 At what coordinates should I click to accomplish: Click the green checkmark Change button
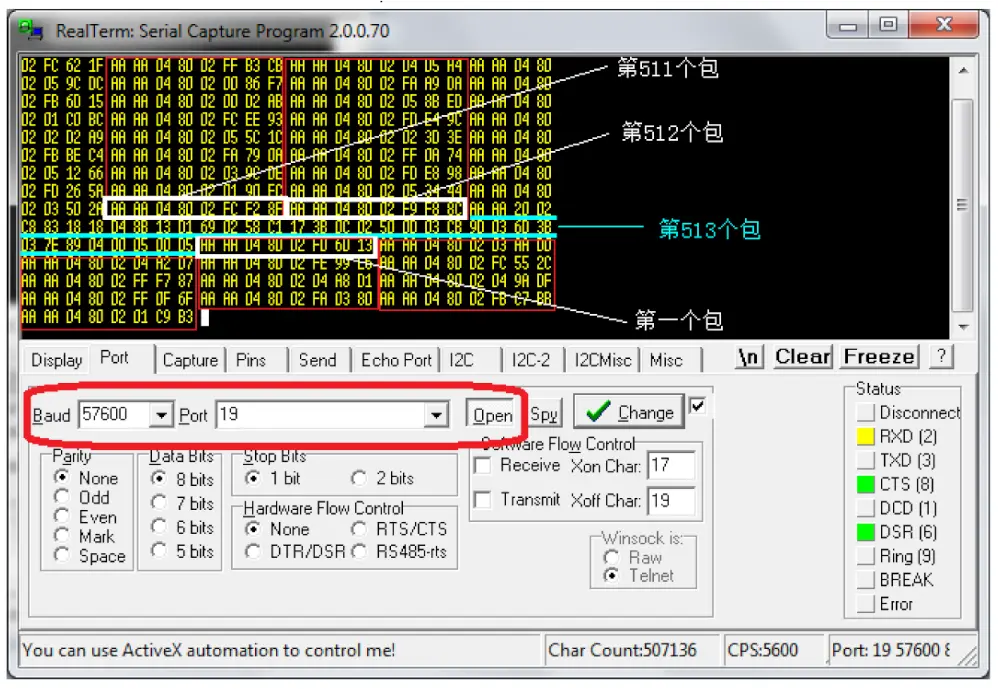click(629, 412)
